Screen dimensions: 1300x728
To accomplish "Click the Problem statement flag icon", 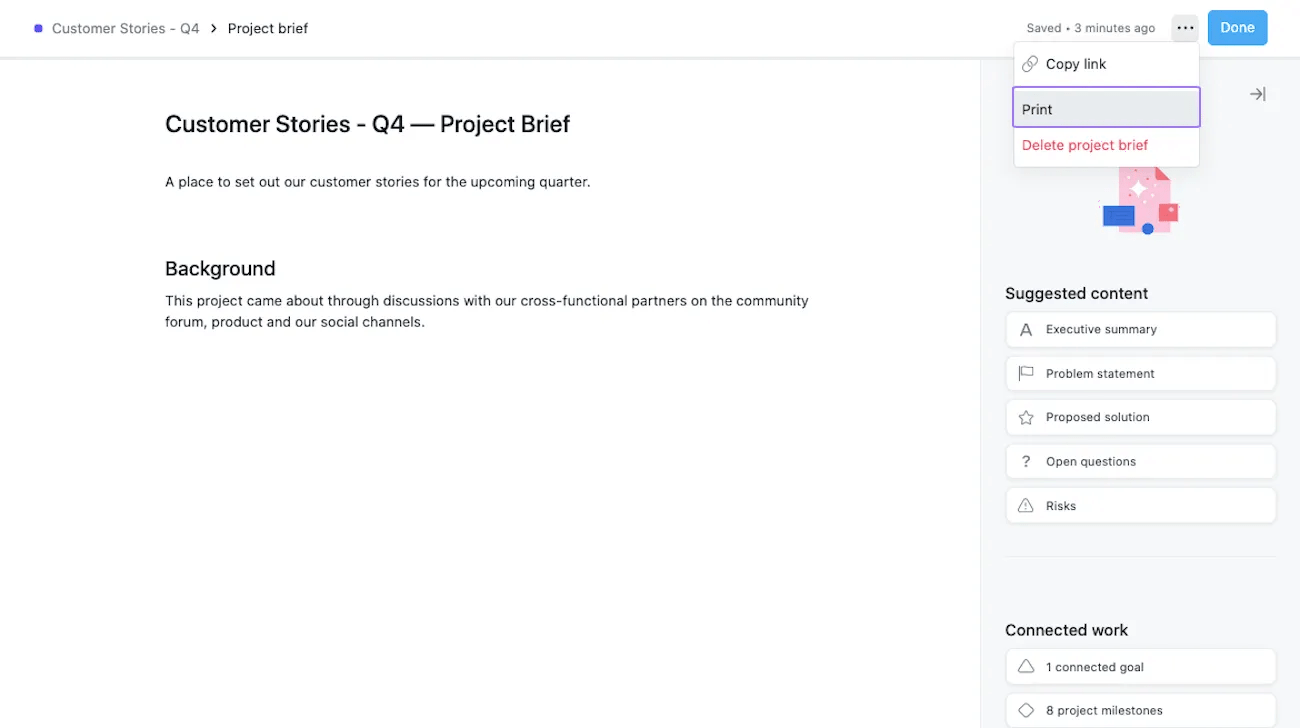I will 1025,373.
